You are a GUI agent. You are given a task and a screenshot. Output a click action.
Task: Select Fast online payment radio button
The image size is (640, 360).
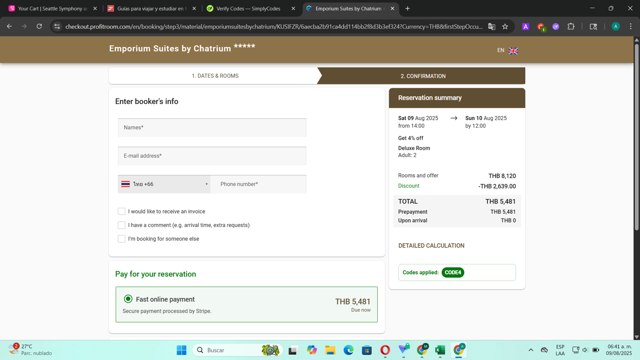click(128, 299)
